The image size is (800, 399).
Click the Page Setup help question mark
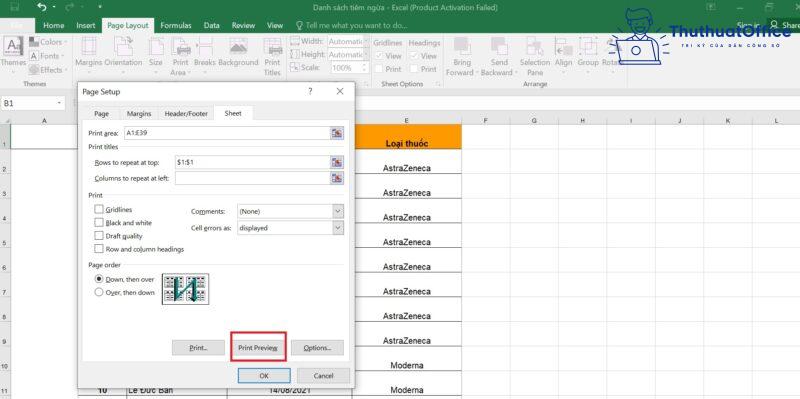tap(310, 91)
